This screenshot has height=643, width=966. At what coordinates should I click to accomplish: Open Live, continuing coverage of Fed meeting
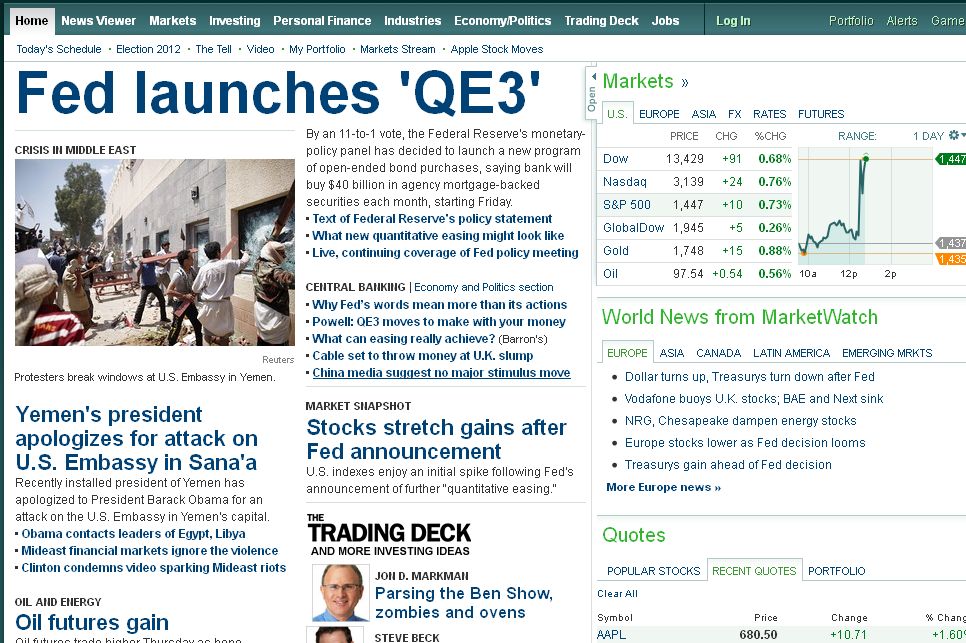(445, 253)
